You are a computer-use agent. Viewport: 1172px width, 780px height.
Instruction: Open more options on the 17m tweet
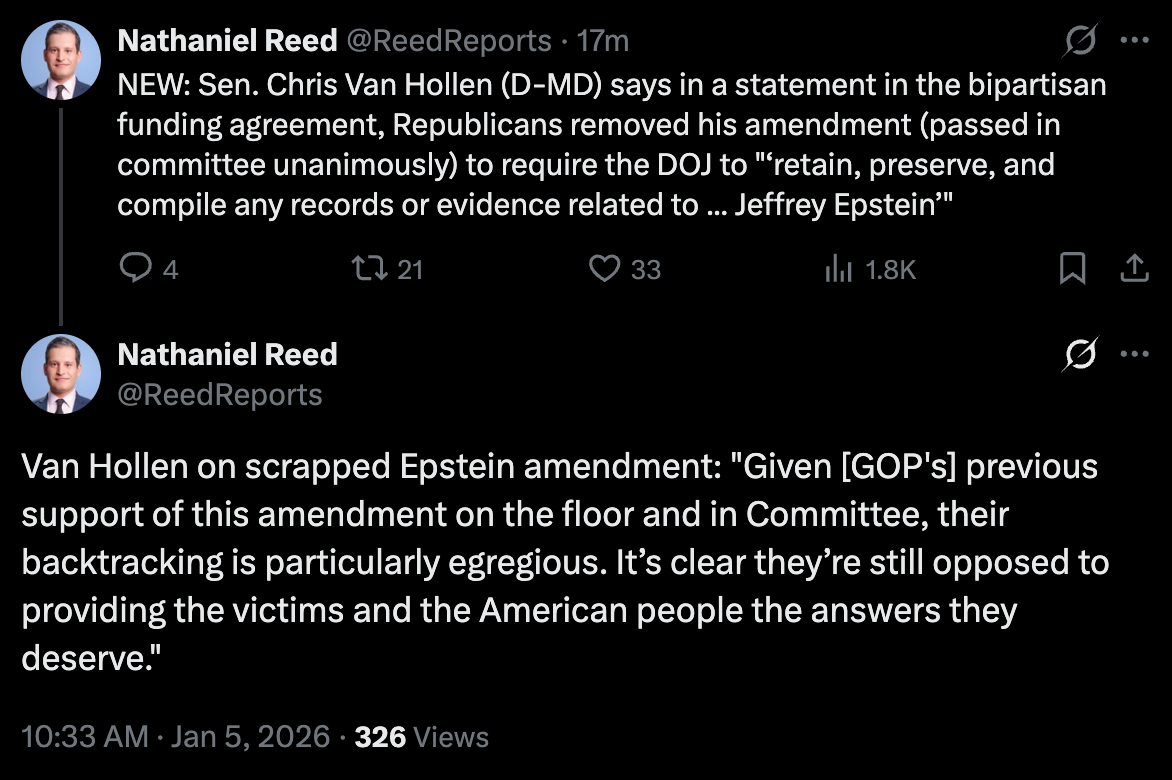click(x=1134, y=41)
